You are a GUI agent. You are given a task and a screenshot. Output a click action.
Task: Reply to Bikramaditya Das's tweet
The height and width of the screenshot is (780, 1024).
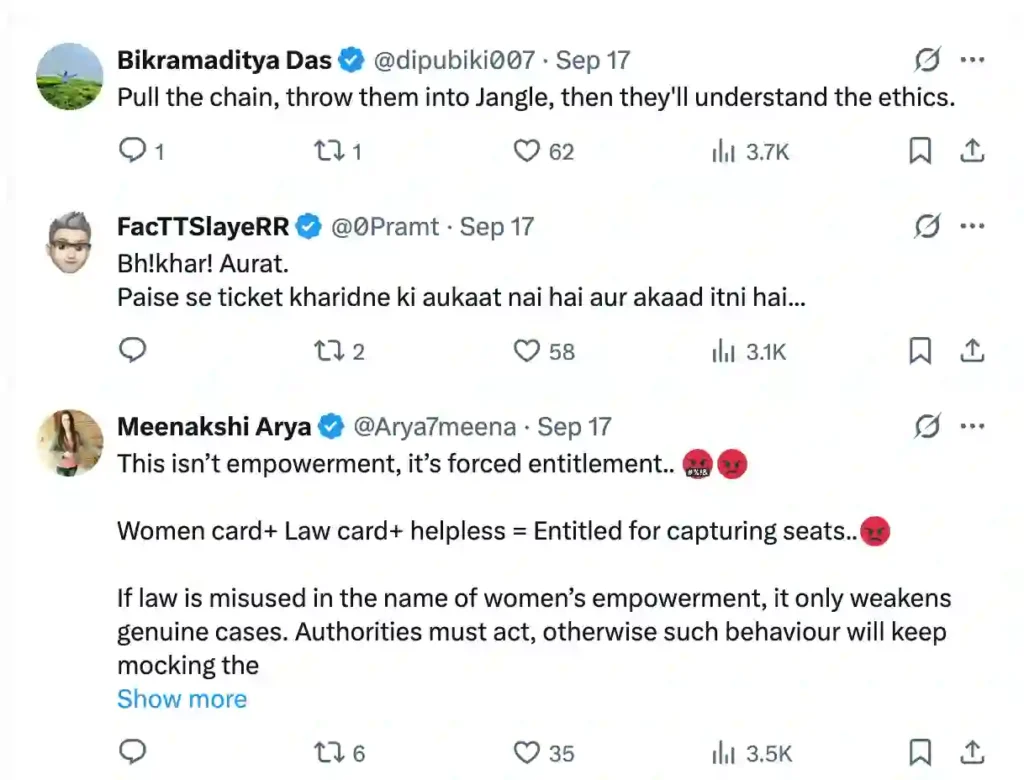tap(133, 151)
